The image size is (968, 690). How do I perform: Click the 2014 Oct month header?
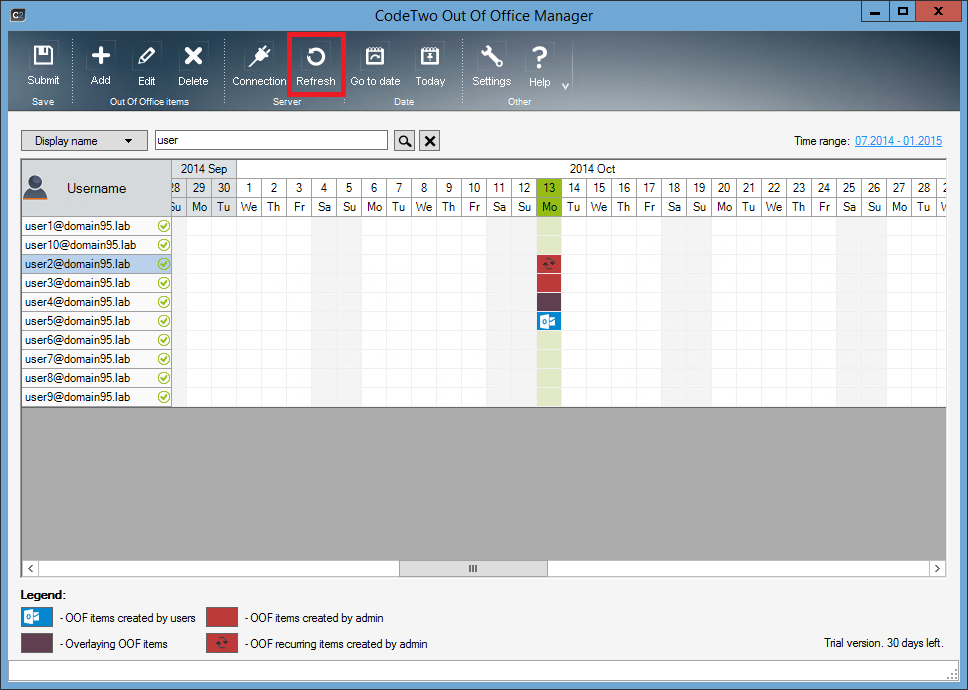click(591, 169)
